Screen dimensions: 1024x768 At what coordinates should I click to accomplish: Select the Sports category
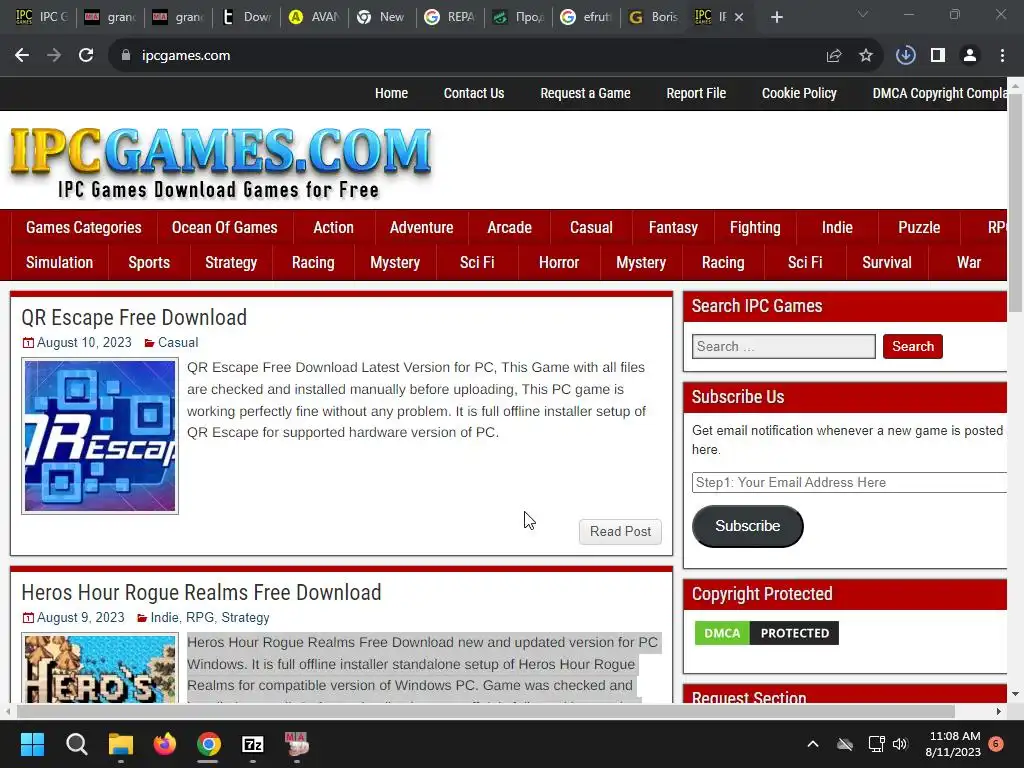click(149, 263)
